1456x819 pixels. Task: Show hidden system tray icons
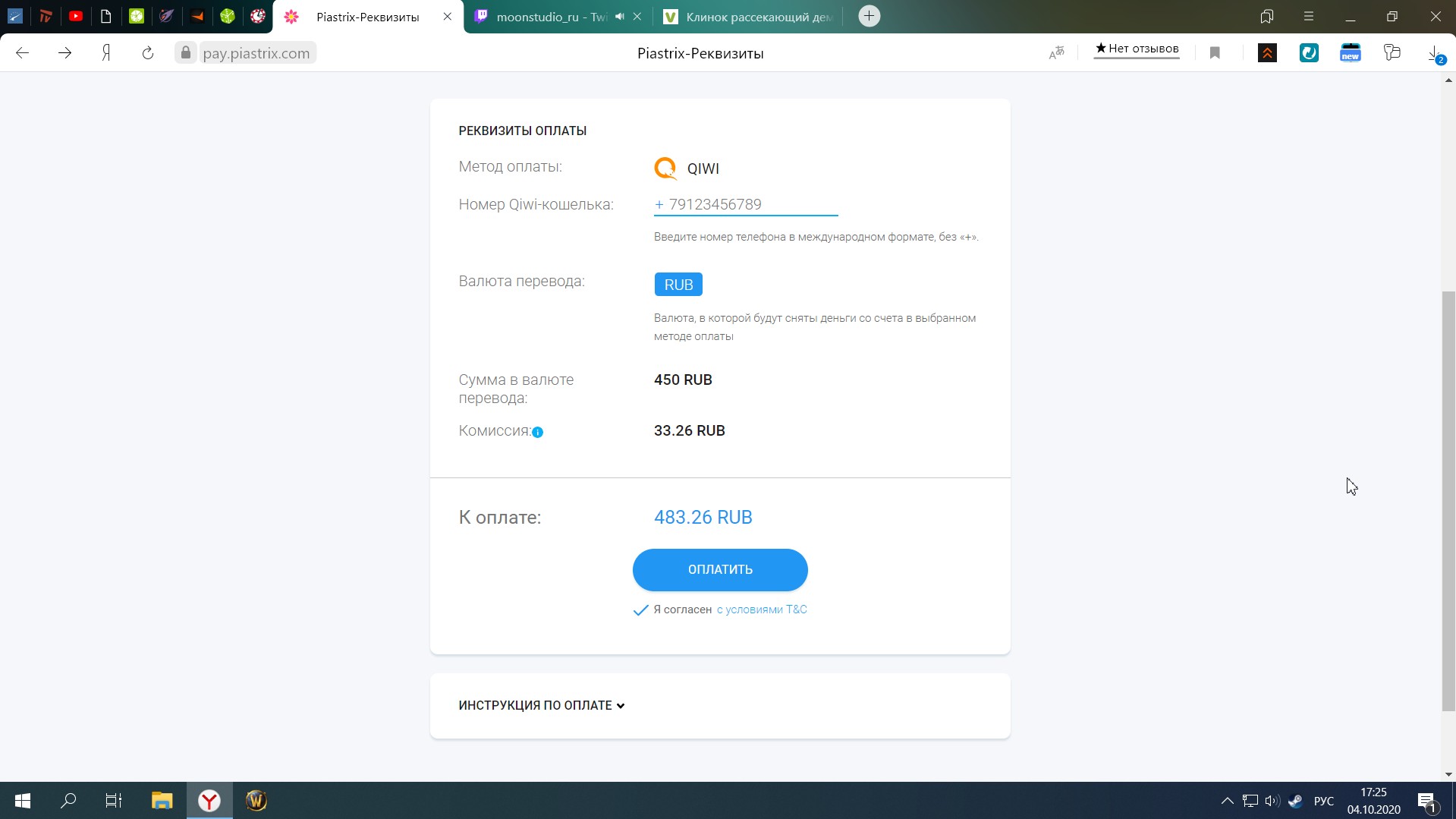pos(1227,801)
